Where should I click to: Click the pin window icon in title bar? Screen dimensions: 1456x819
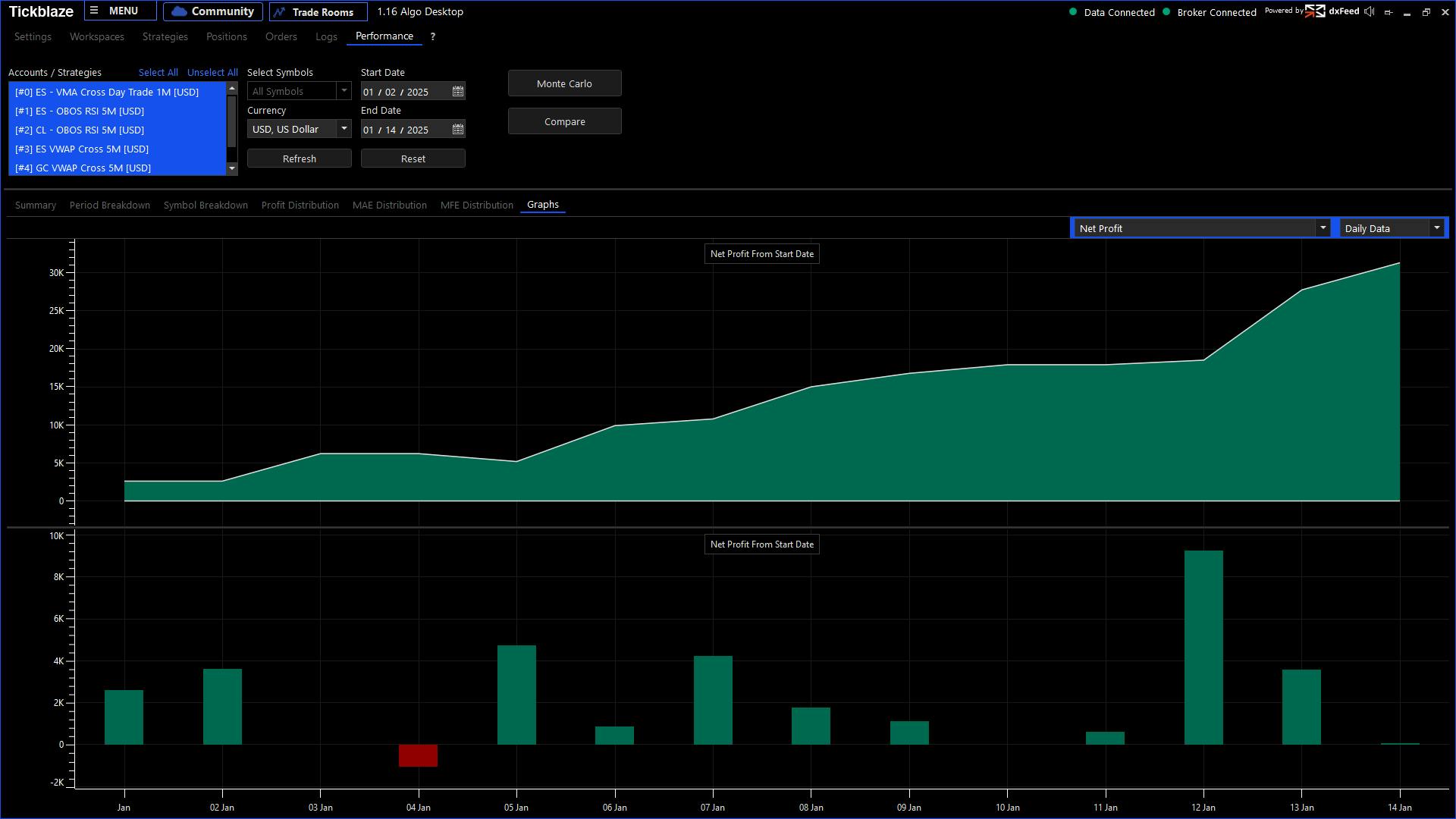[x=1389, y=12]
